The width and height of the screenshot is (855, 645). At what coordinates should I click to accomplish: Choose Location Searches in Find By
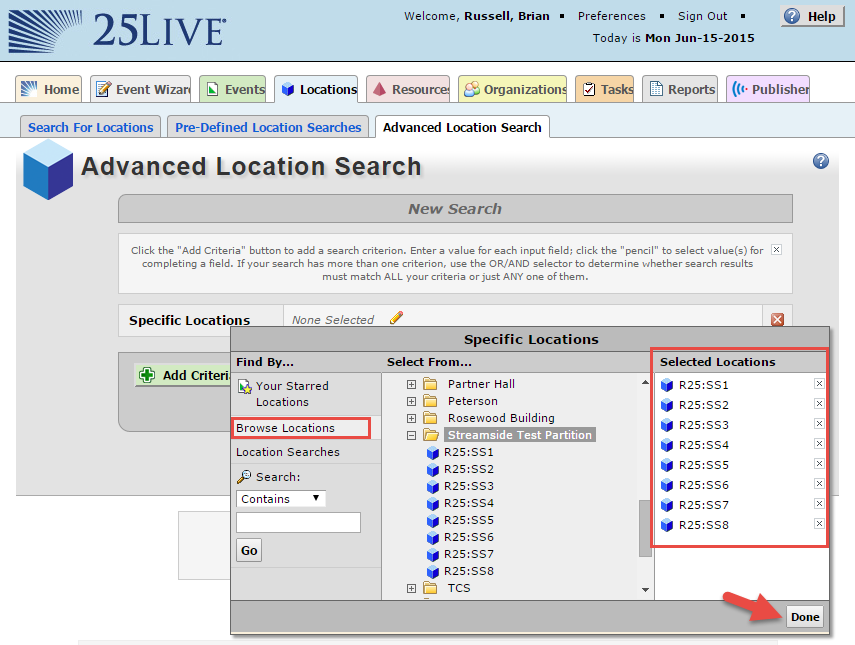pos(287,452)
